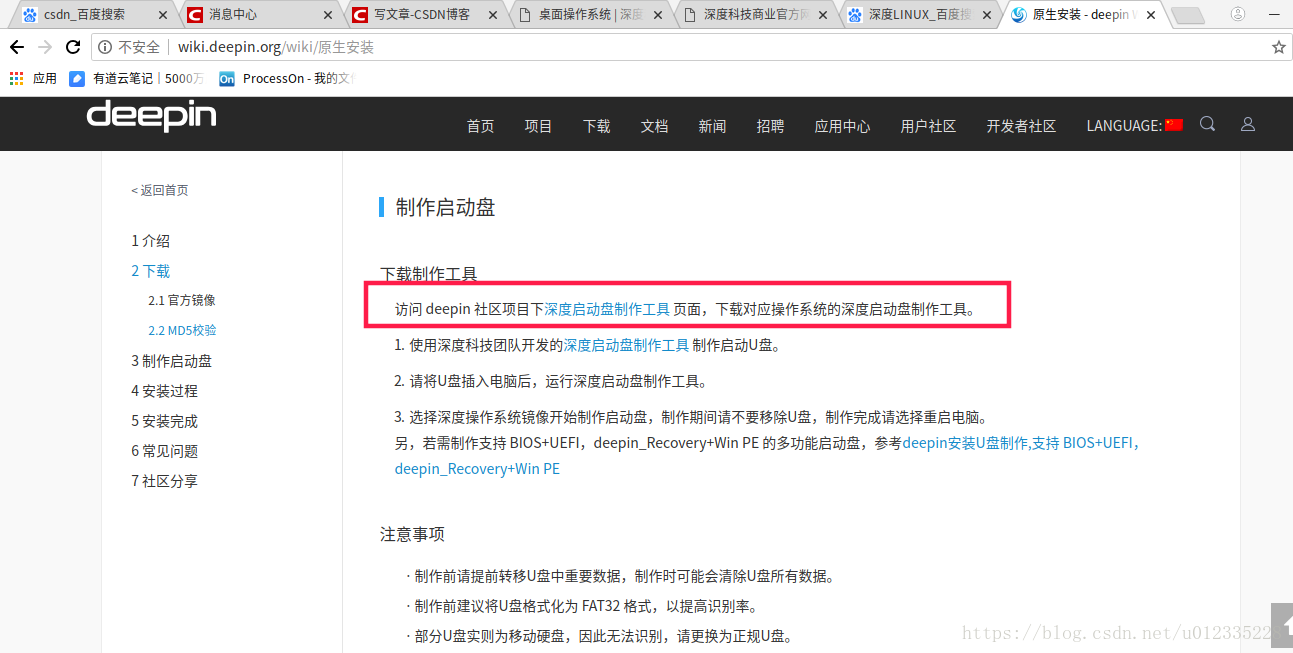The width and height of the screenshot is (1293, 653).
Task: Close the 深度科技商业官方 tab
Action: pos(823,15)
